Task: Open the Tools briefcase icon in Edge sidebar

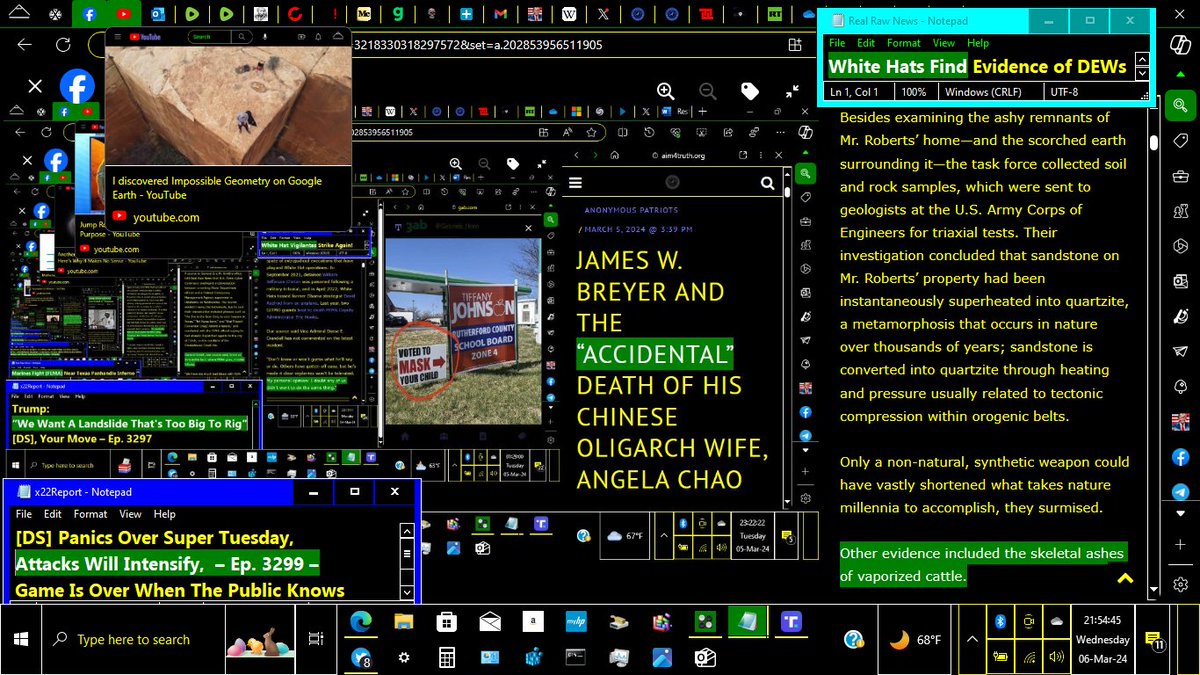Action: click(1180, 178)
